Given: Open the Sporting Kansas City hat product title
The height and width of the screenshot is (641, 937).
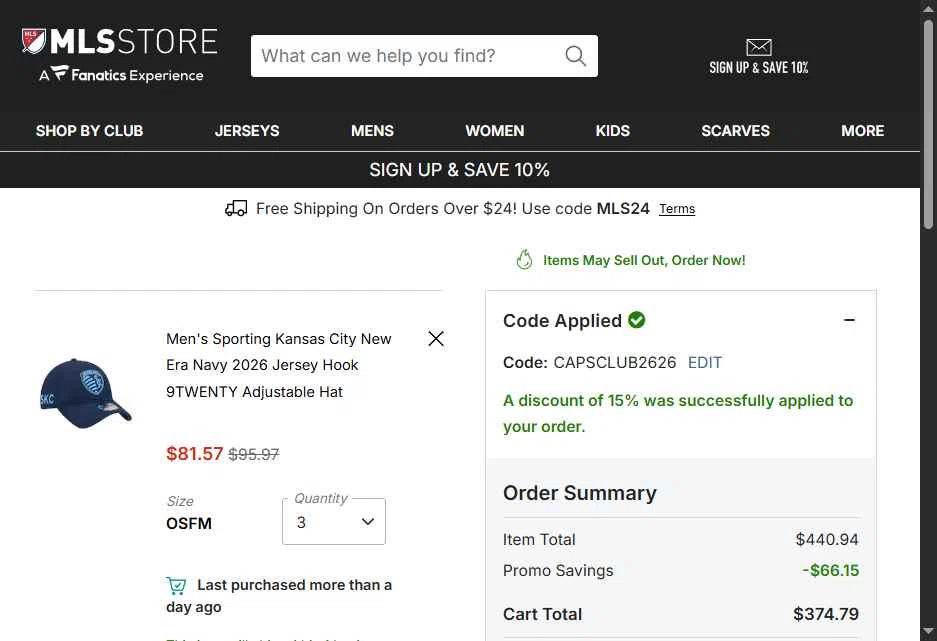Looking at the screenshot, I should [278, 365].
